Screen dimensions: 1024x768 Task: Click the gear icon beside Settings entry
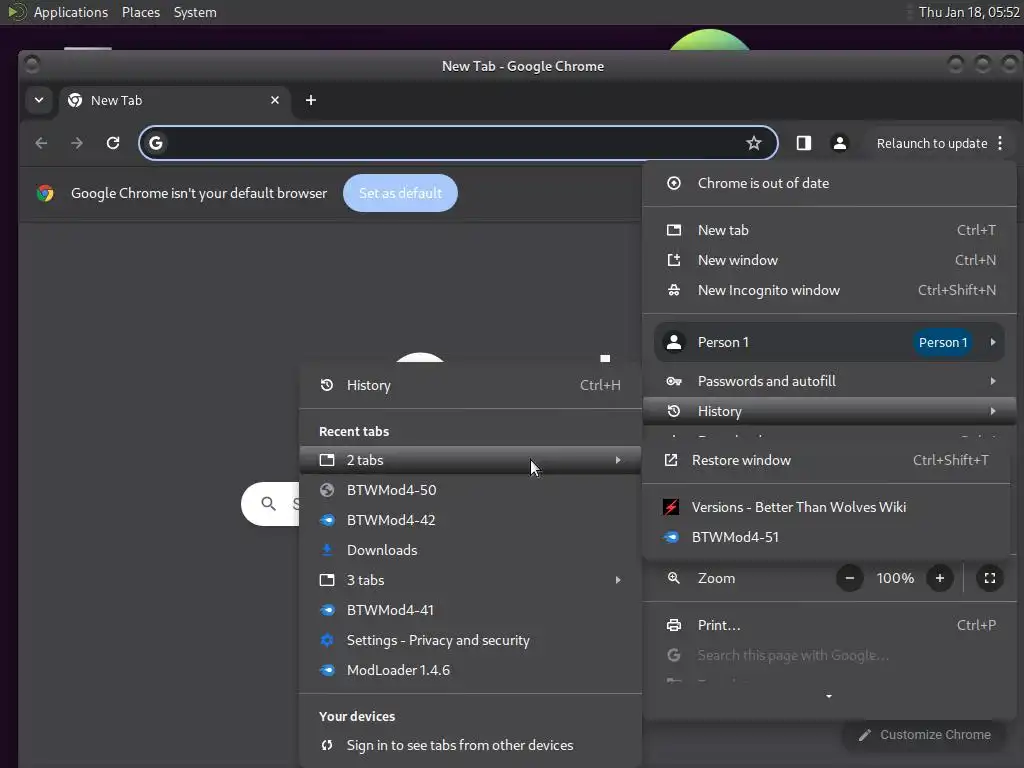[x=327, y=640]
